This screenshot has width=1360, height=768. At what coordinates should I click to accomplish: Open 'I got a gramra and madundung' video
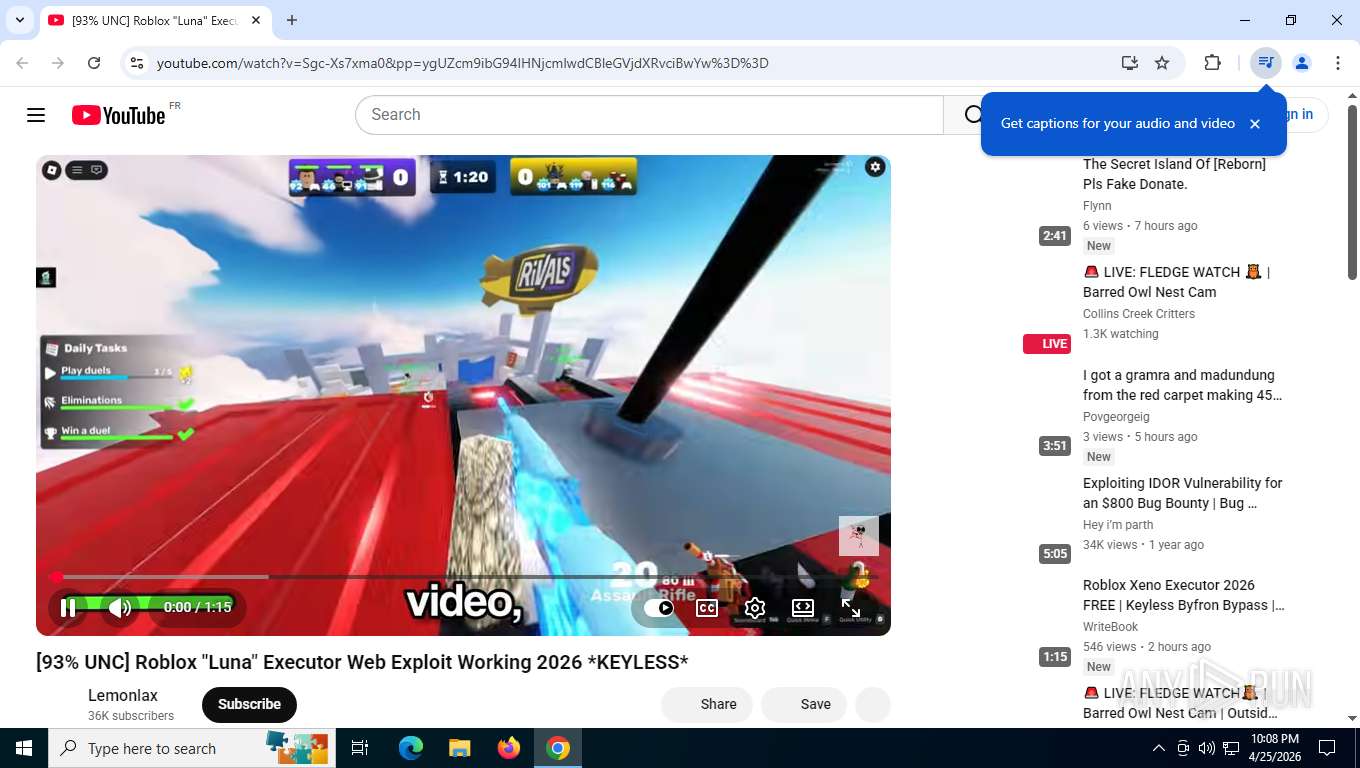tap(1182, 385)
